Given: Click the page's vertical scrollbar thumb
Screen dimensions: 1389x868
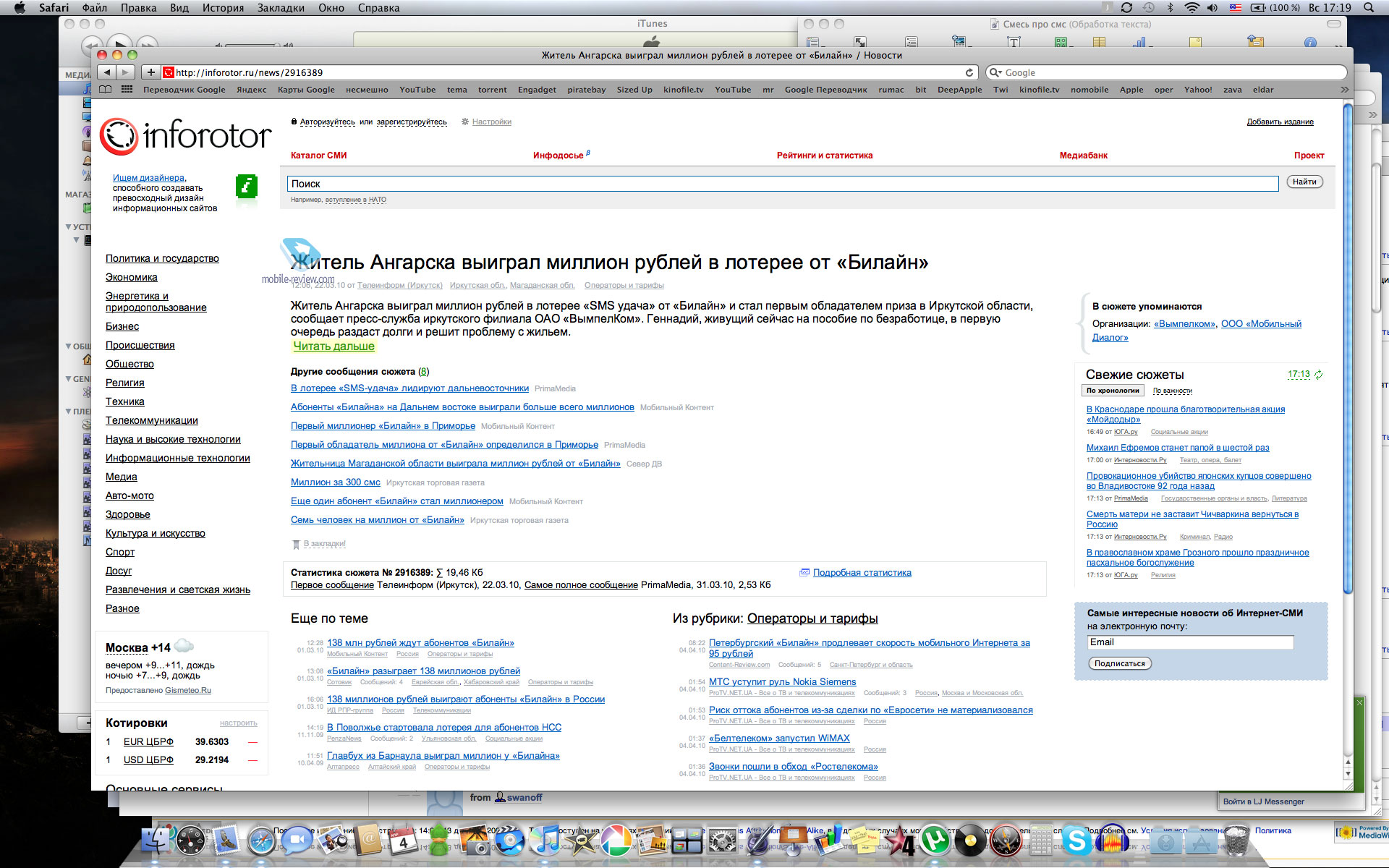Looking at the screenshot, I should (1348, 347).
